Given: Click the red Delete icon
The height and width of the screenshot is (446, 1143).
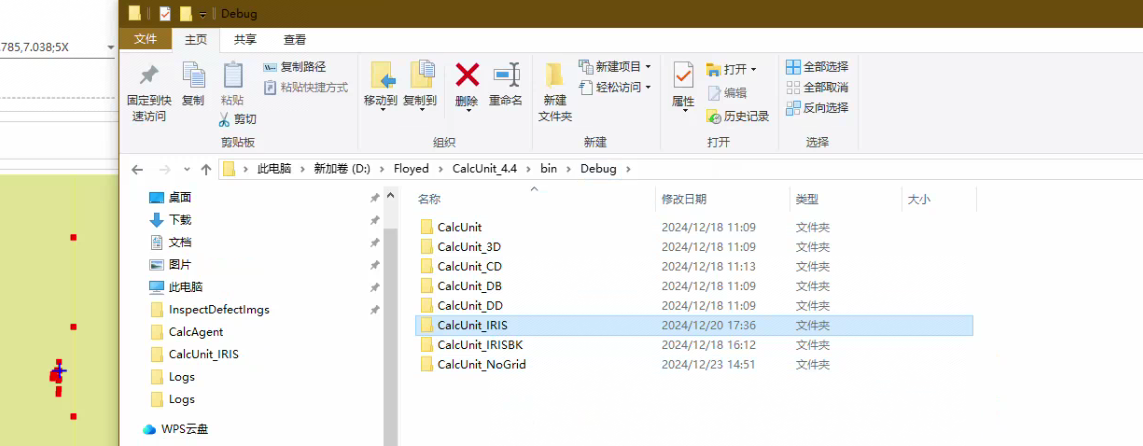Looking at the screenshot, I should (x=466, y=76).
